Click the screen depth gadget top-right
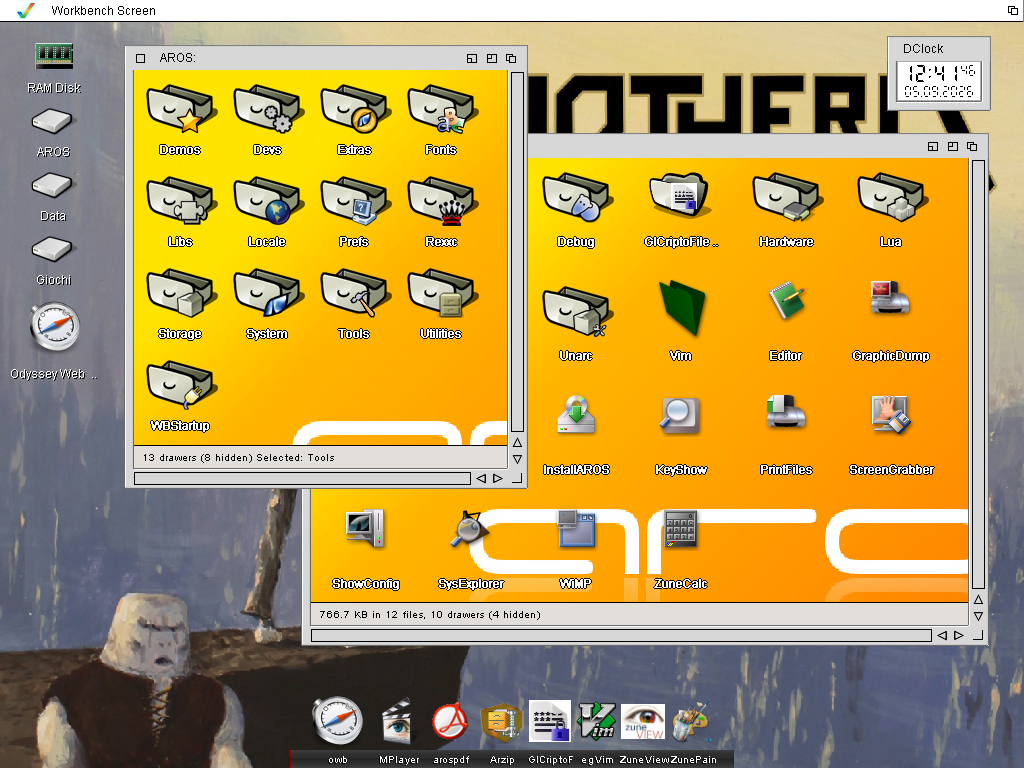Image resolution: width=1024 pixels, height=768 pixels. click(1014, 10)
